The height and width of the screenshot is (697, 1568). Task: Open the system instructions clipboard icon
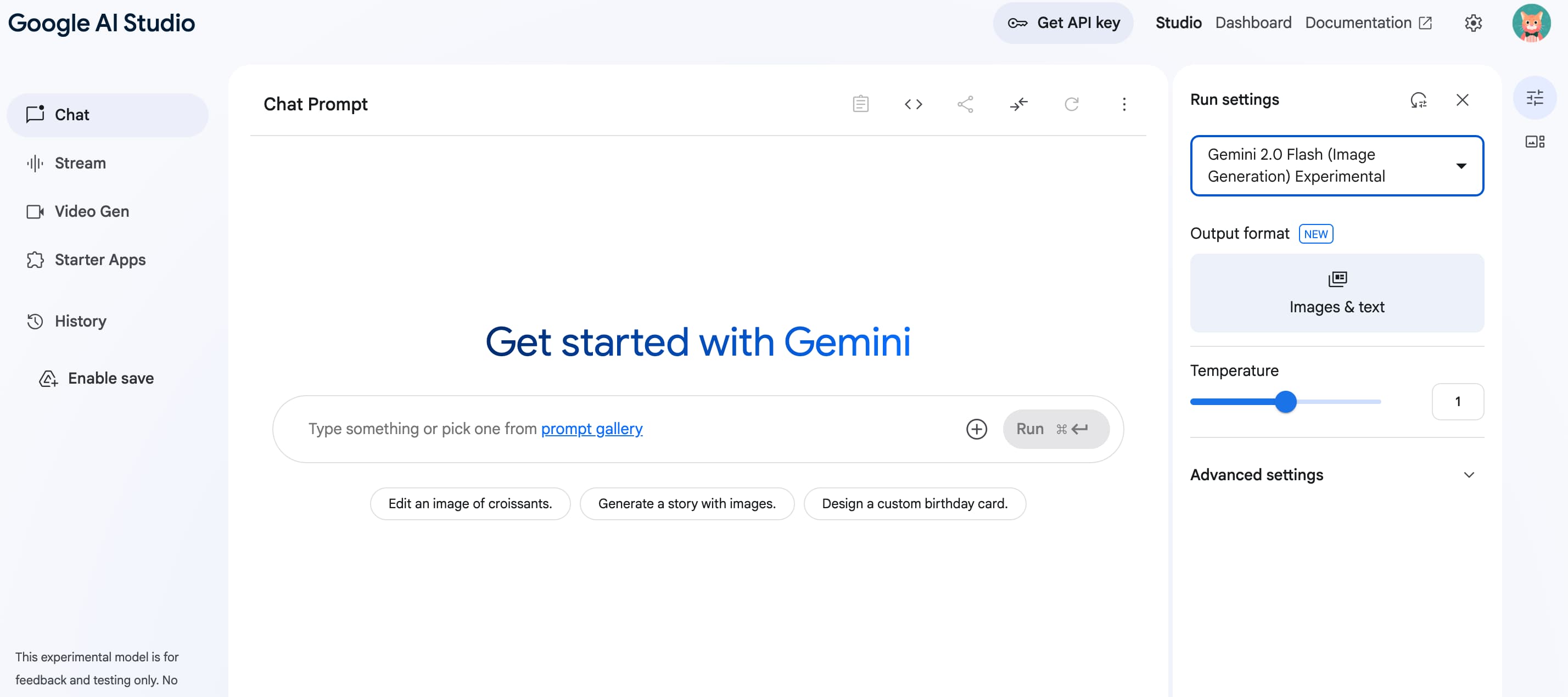point(860,104)
